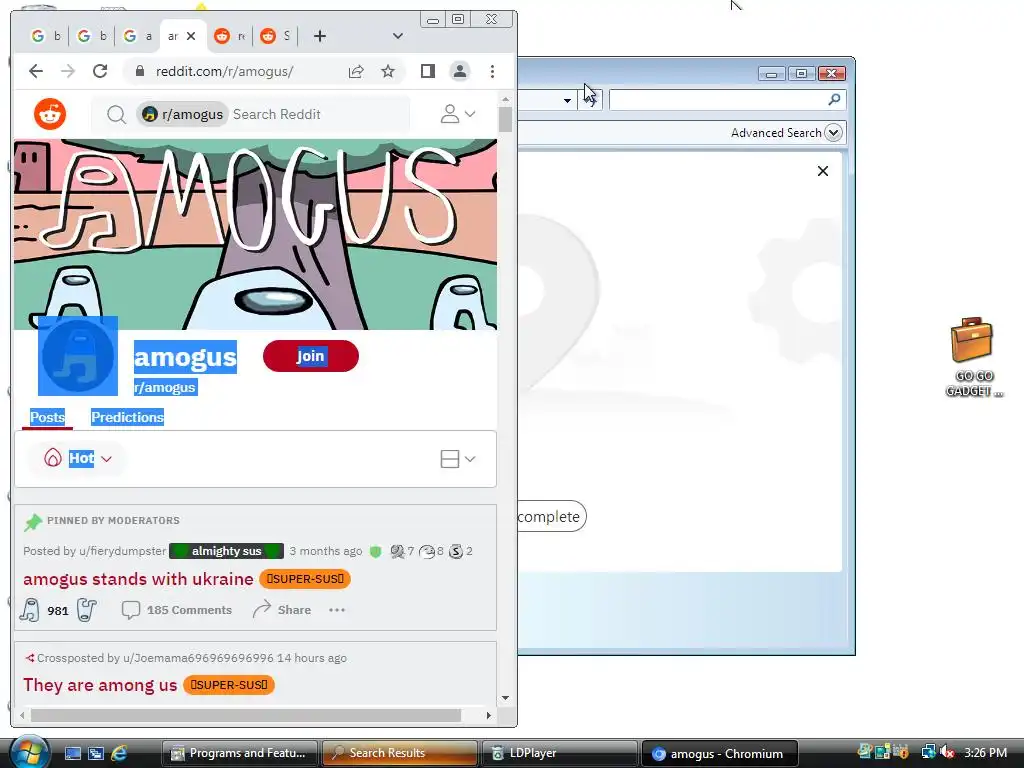Switch to the second Google browser tab

[x=92, y=36]
